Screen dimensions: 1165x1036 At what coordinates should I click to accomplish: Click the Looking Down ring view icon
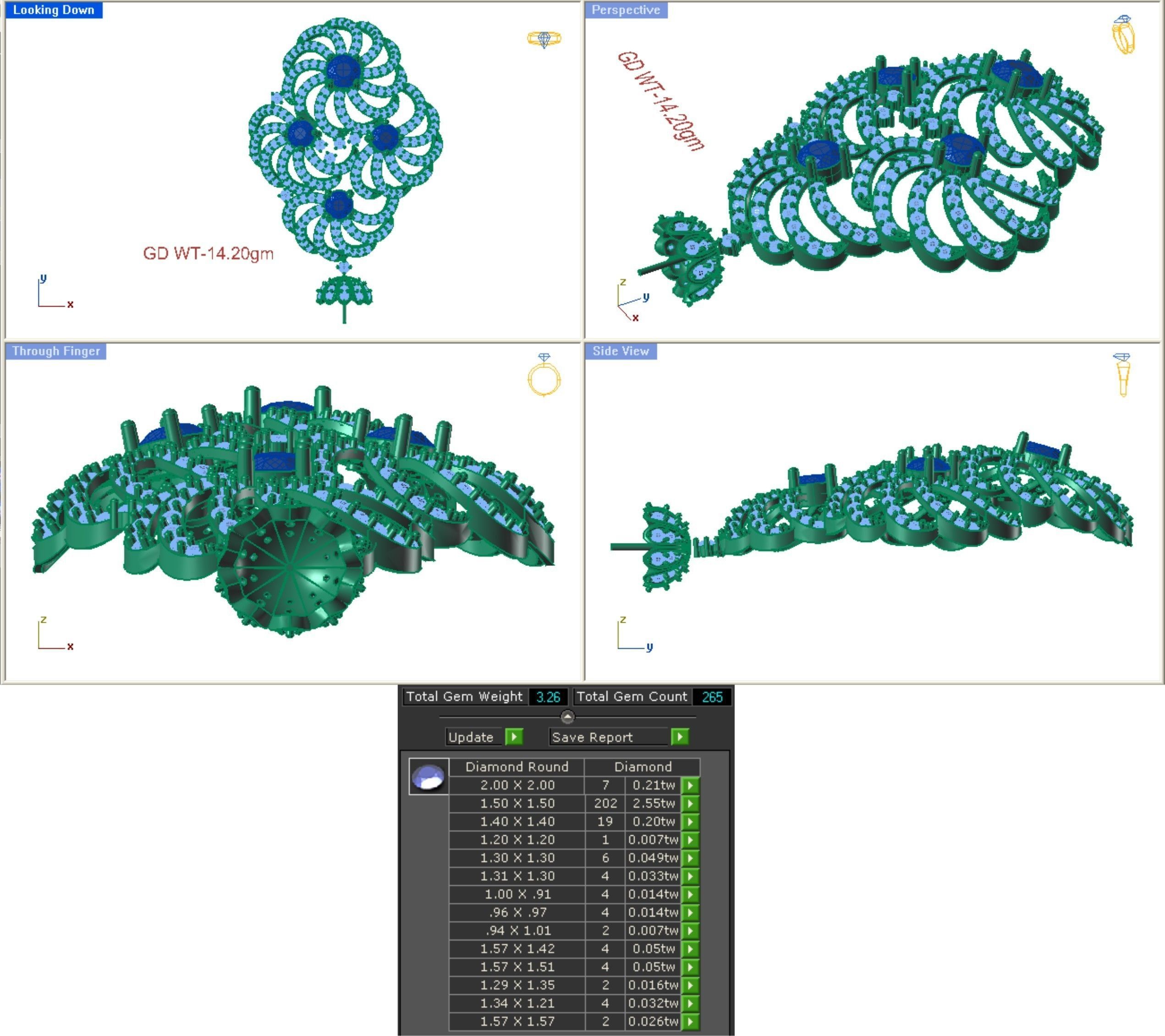(544, 39)
